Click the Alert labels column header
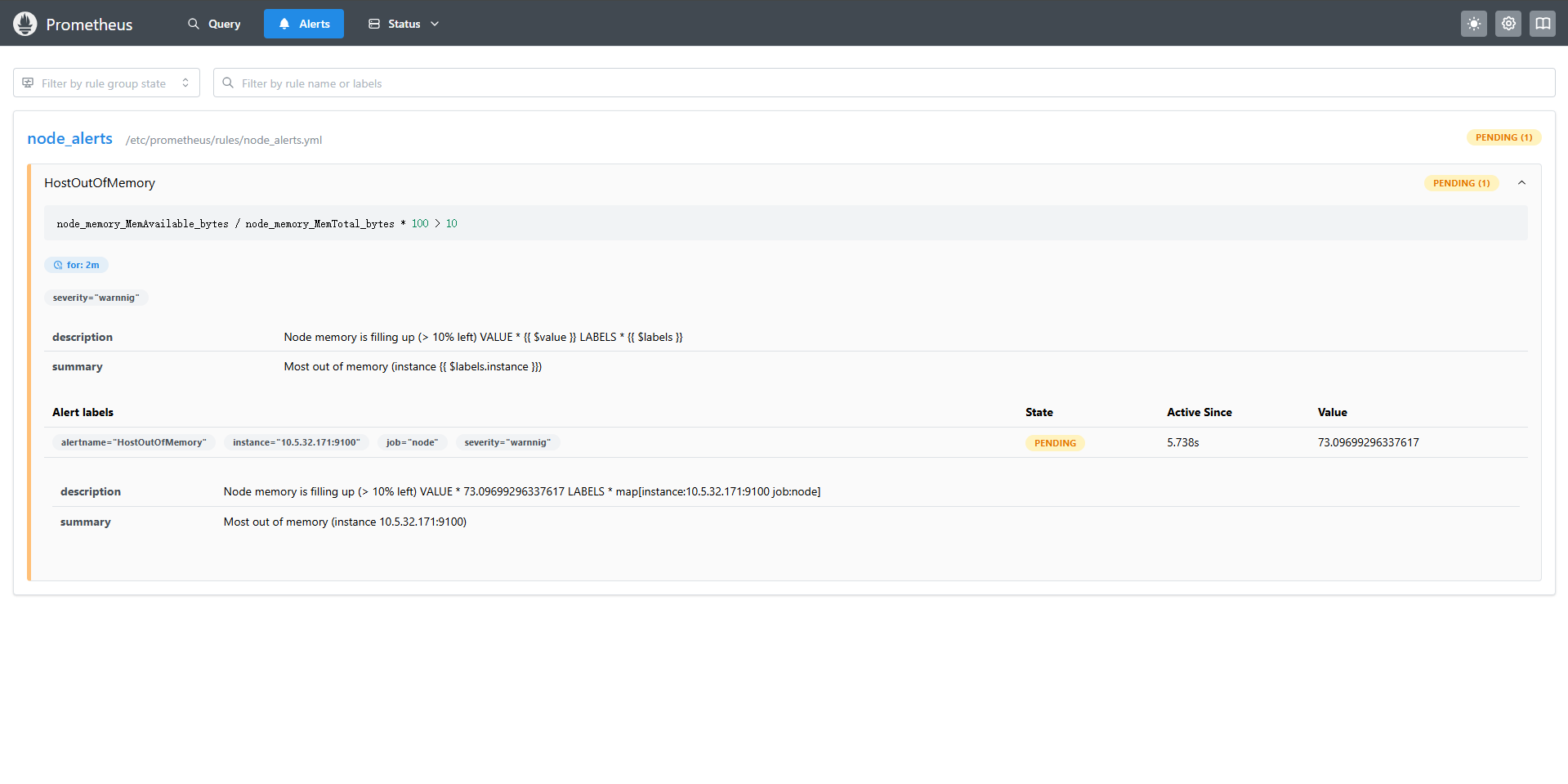Image resolution: width=1568 pixels, height=784 pixels. point(83,412)
